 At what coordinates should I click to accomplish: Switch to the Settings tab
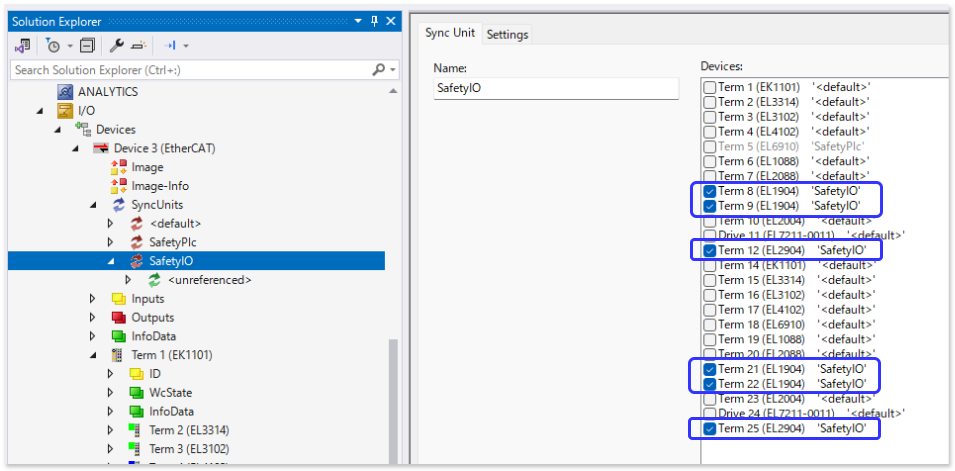click(507, 34)
